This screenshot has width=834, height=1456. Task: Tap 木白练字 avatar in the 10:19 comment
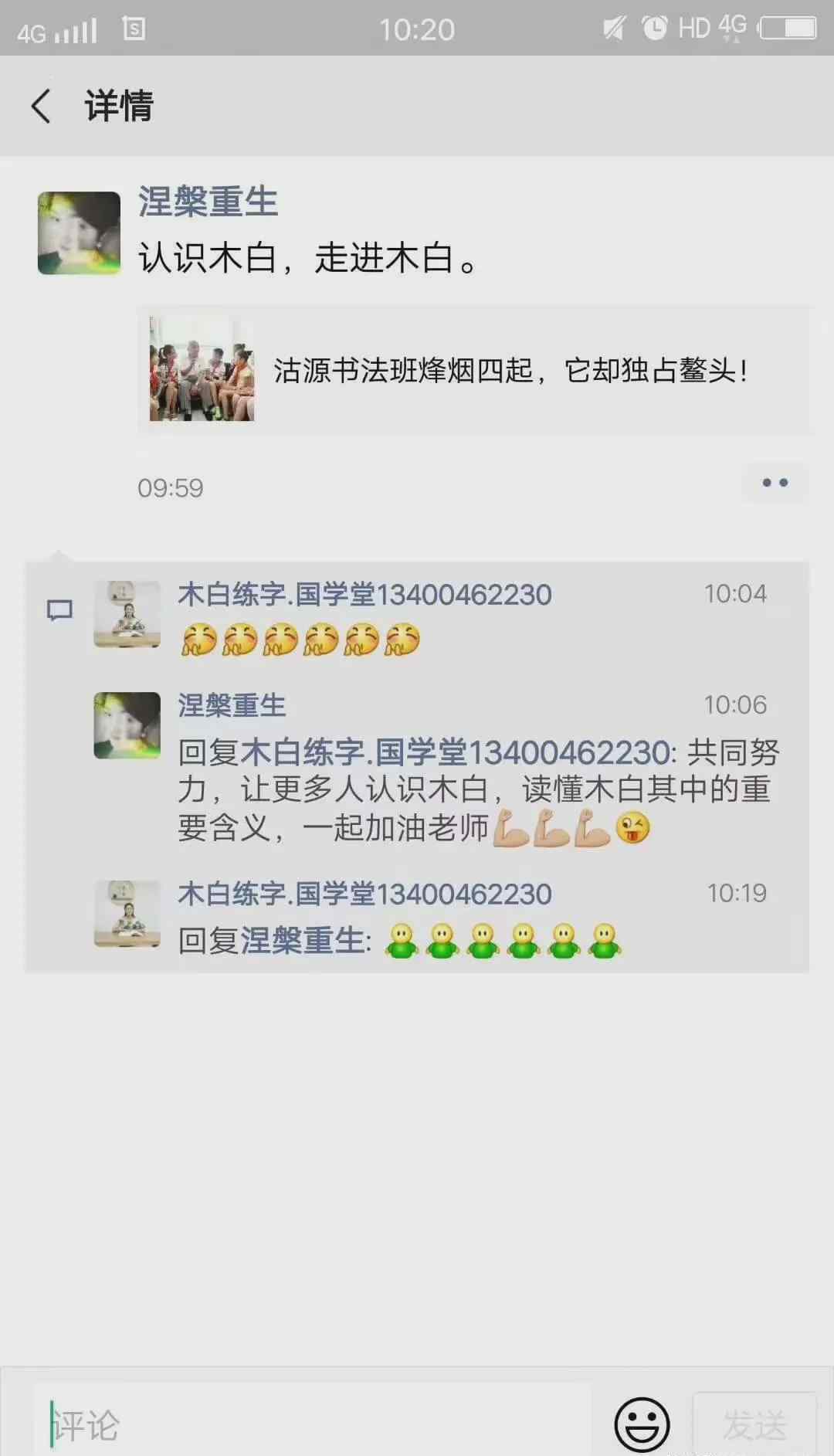(127, 914)
